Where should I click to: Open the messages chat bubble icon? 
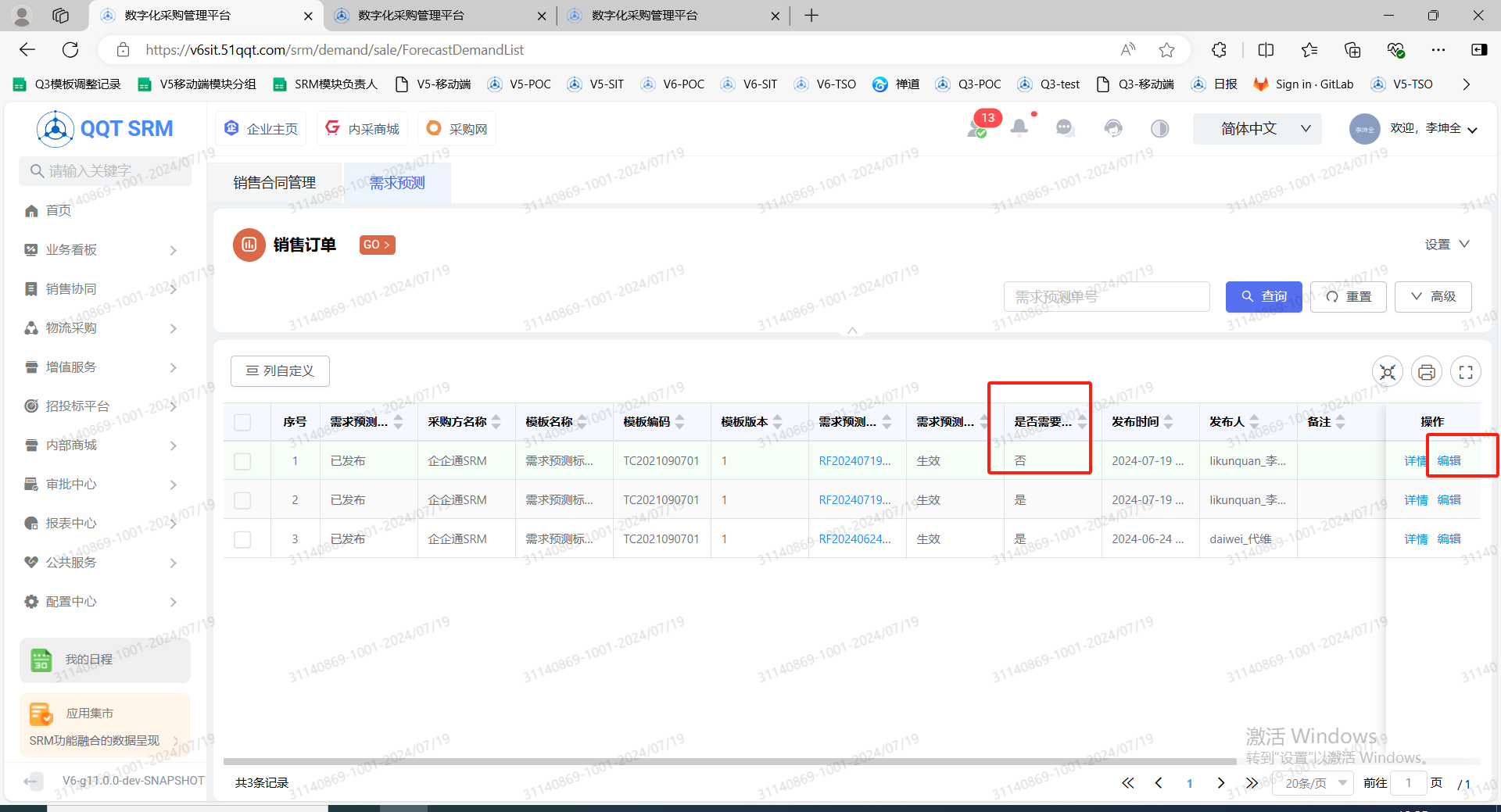click(x=1065, y=127)
